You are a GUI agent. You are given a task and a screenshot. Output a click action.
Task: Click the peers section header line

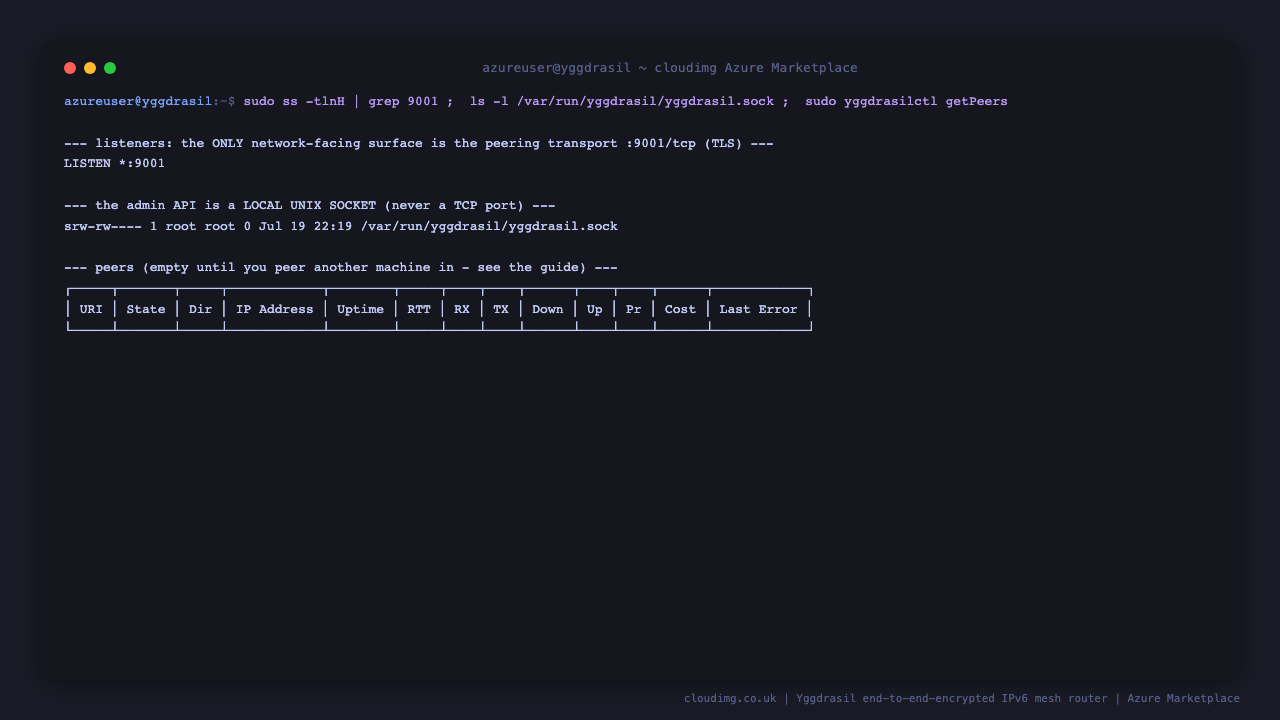point(340,267)
